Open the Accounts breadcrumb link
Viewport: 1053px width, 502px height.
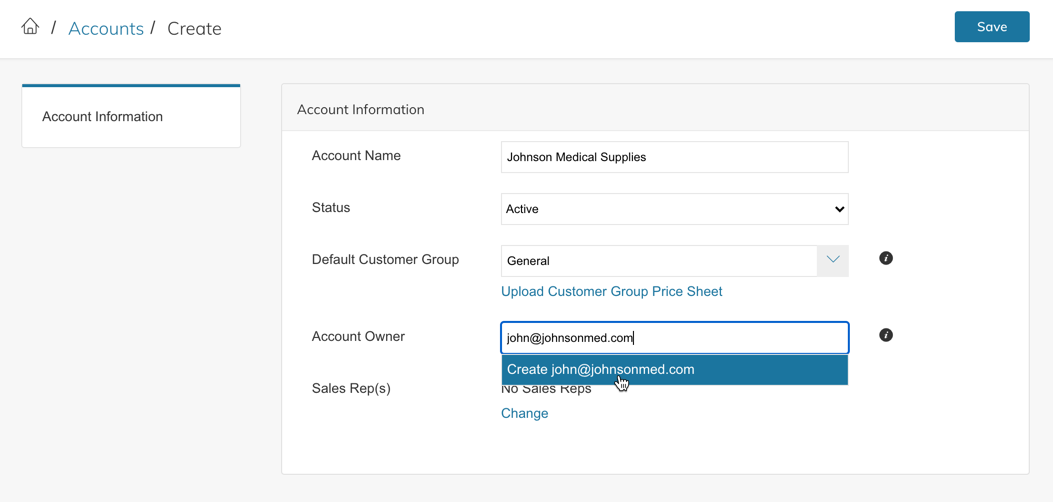point(105,28)
